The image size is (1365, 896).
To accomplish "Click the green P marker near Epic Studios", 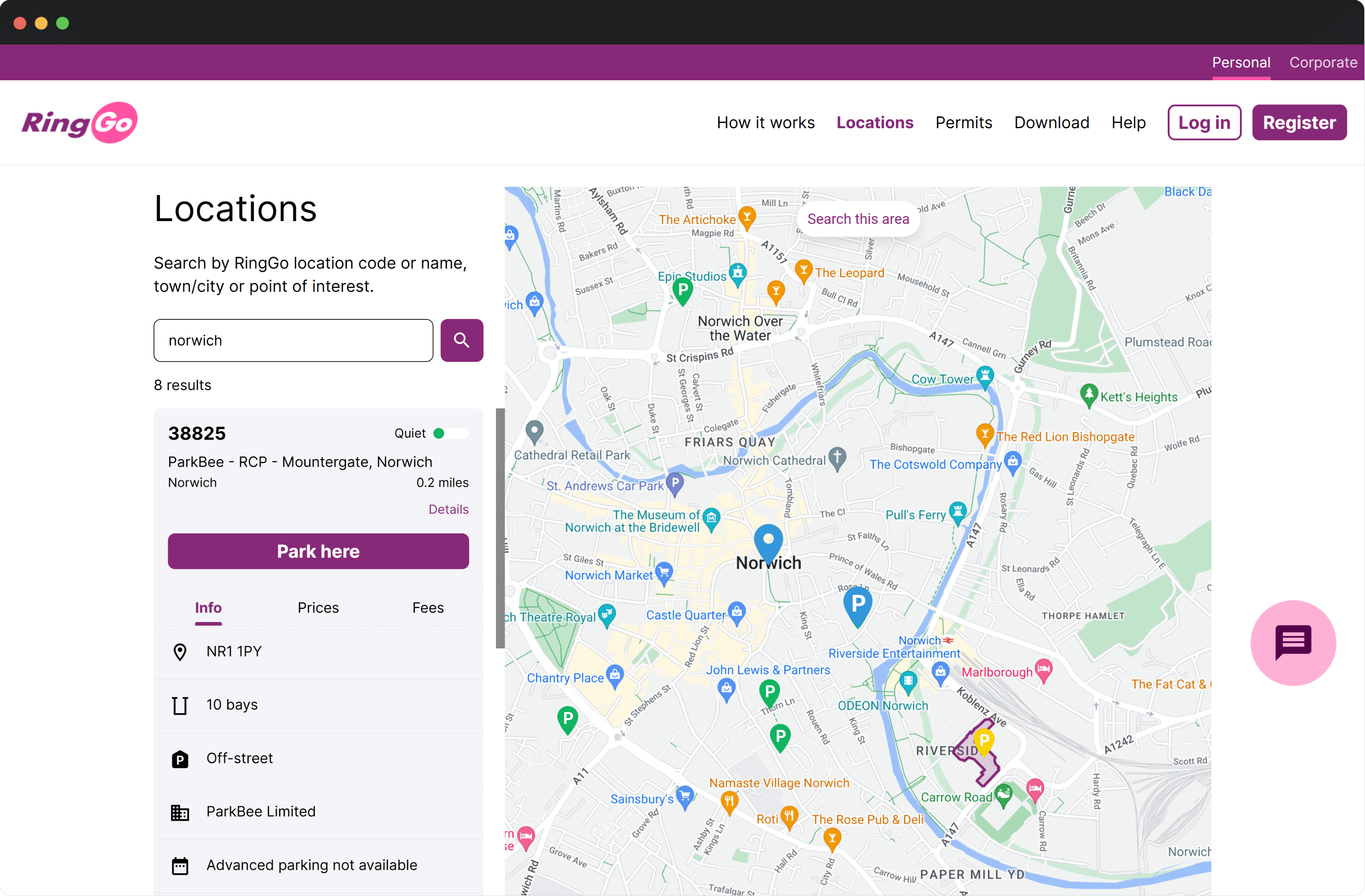I will [x=682, y=290].
